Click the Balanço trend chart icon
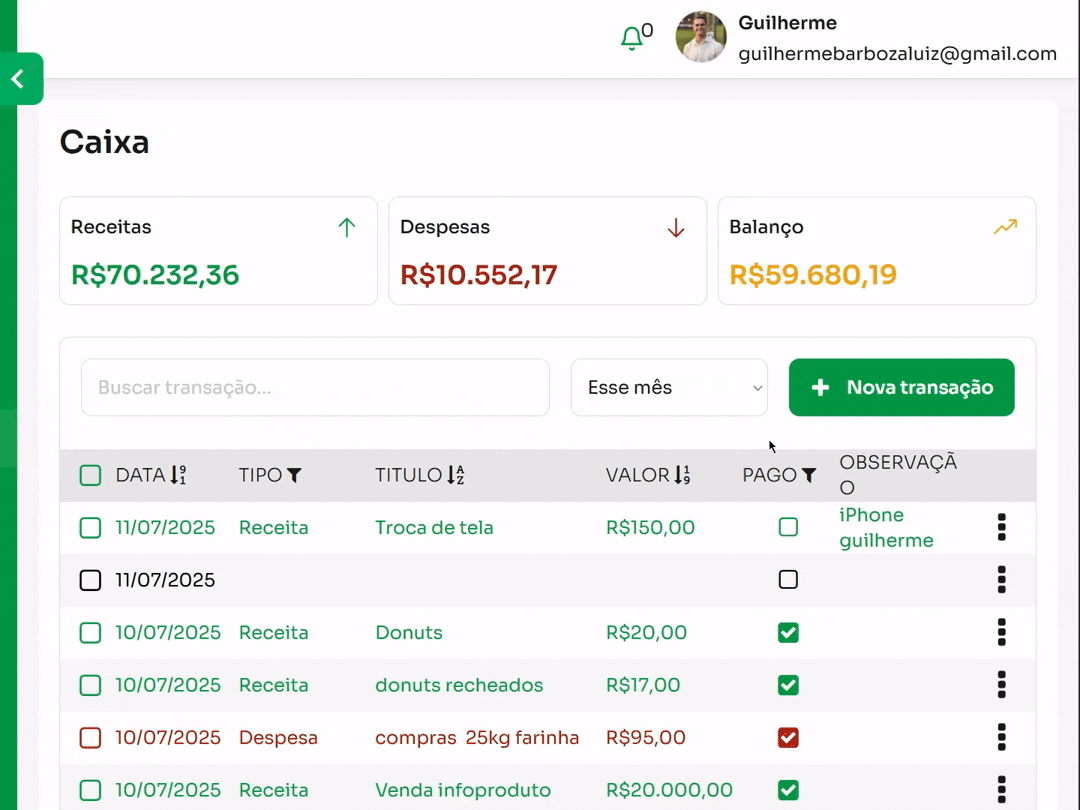This screenshot has height=810, width=1080. tap(1005, 227)
